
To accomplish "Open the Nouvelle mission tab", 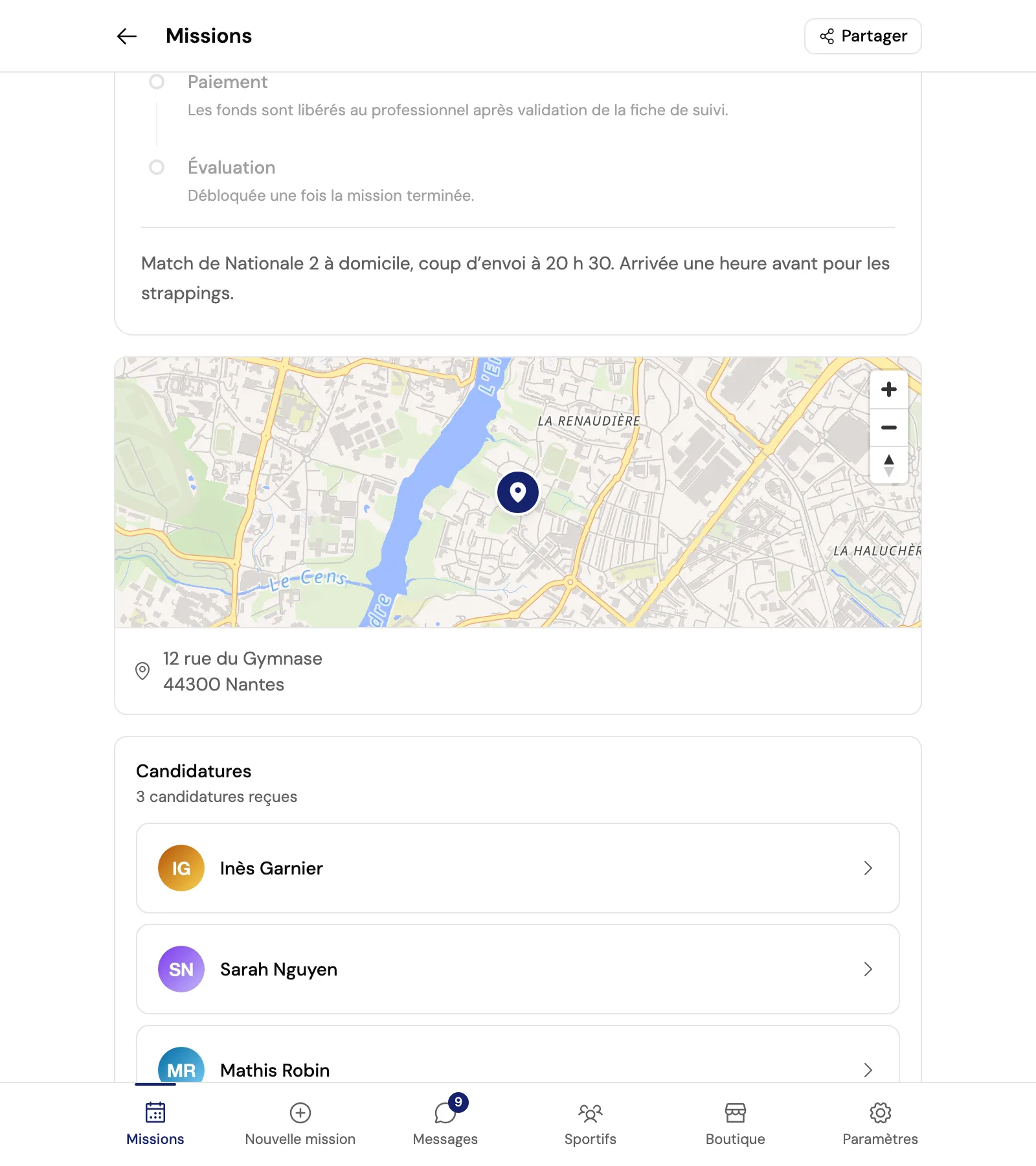I will click(300, 1125).
